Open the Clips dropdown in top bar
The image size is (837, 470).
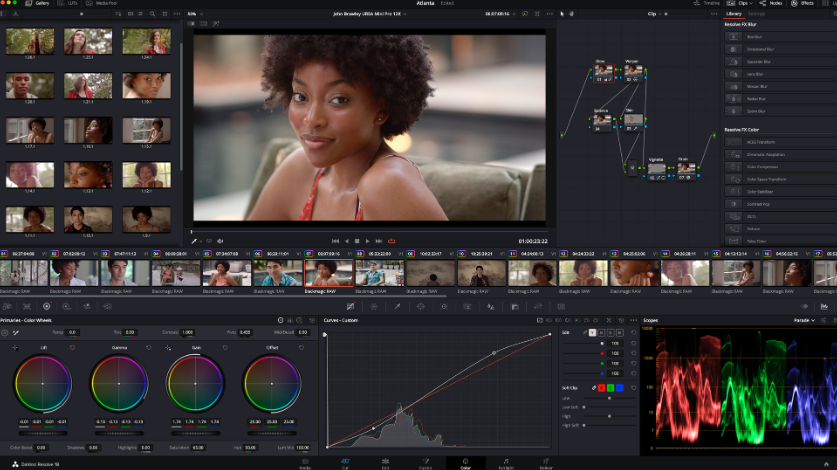(742, 3)
